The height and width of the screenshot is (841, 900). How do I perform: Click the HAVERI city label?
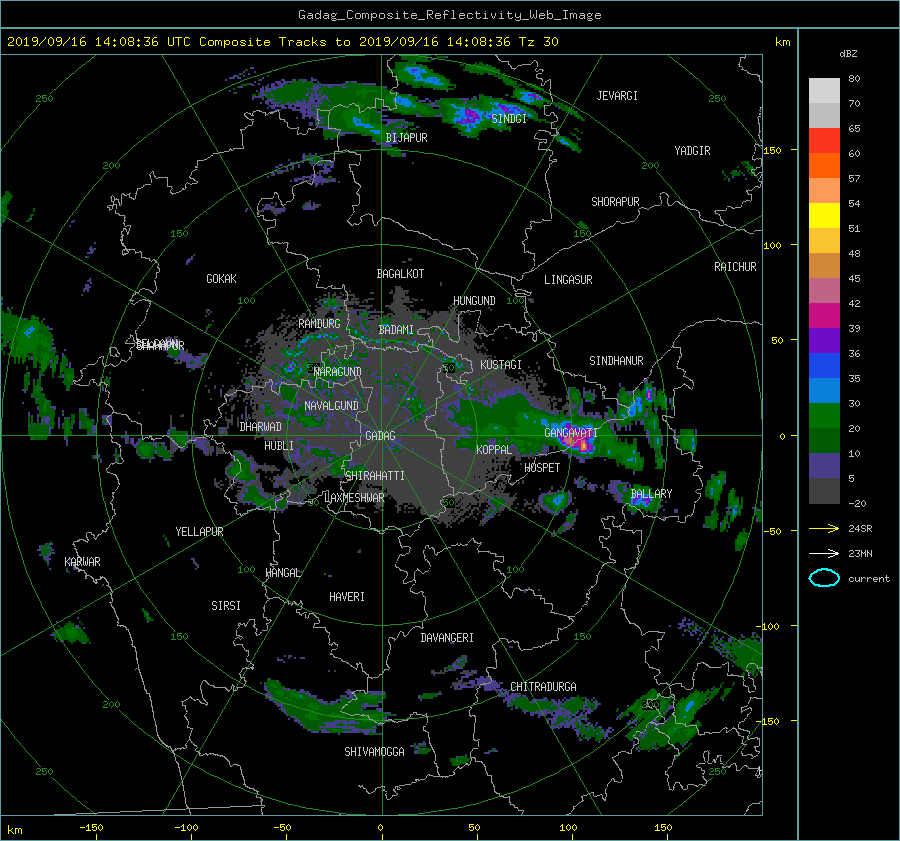[x=347, y=597]
